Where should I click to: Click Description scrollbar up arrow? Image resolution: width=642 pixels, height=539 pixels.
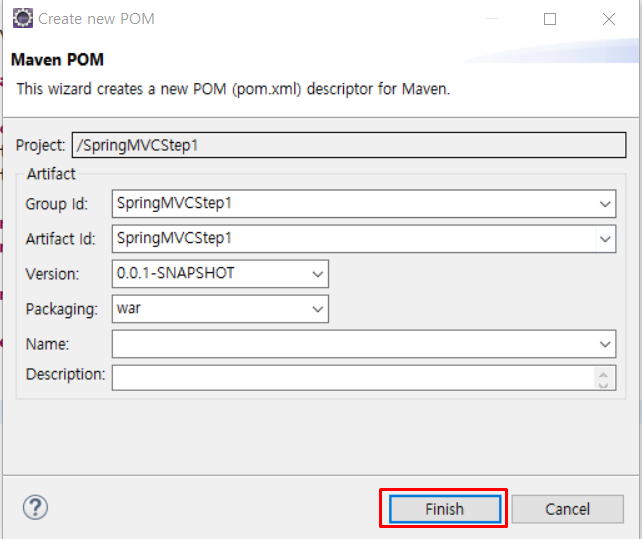(603, 374)
